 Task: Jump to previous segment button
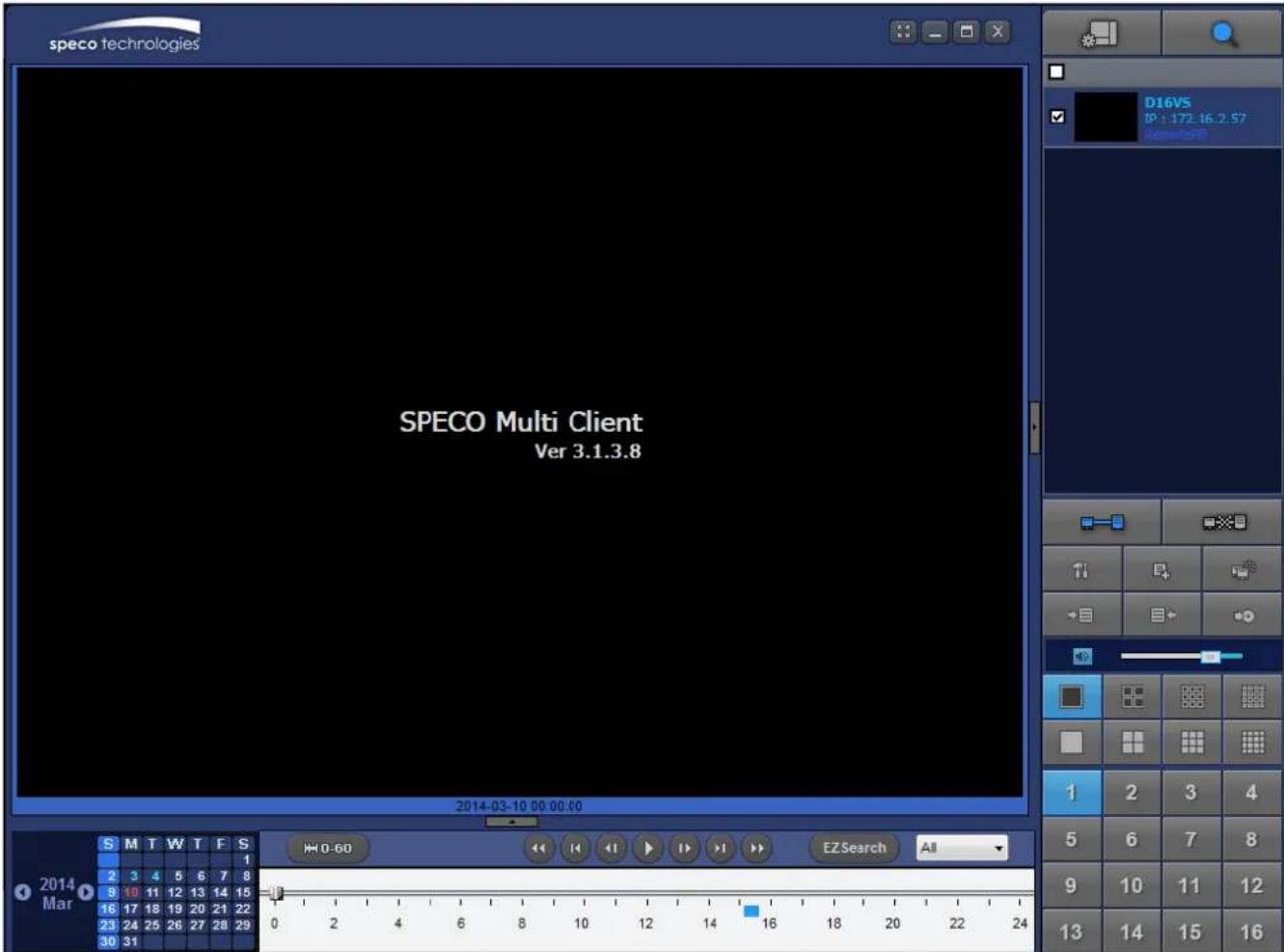point(575,849)
